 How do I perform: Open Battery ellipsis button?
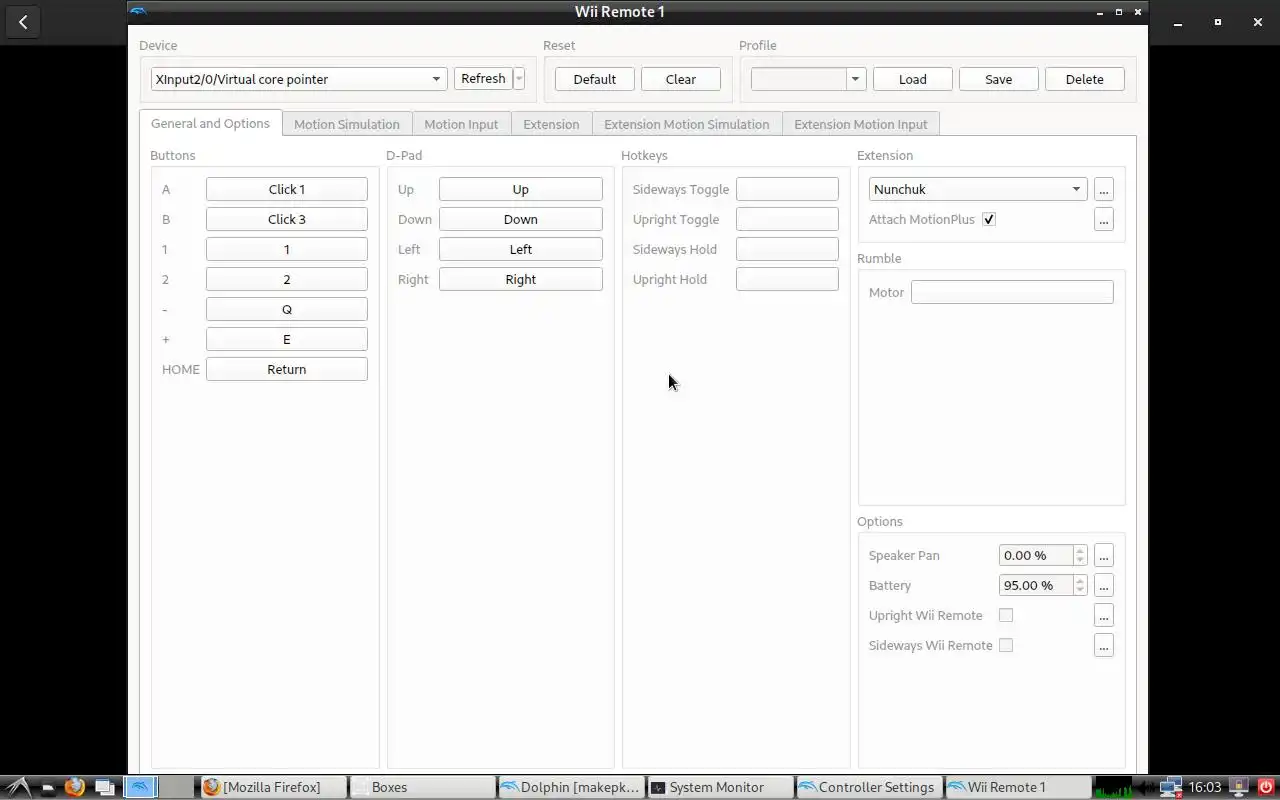(1104, 585)
